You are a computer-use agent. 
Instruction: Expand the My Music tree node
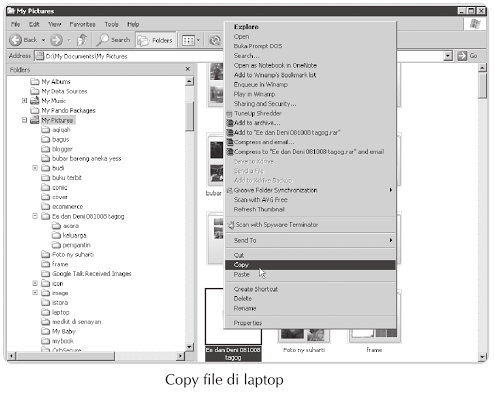point(24,101)
